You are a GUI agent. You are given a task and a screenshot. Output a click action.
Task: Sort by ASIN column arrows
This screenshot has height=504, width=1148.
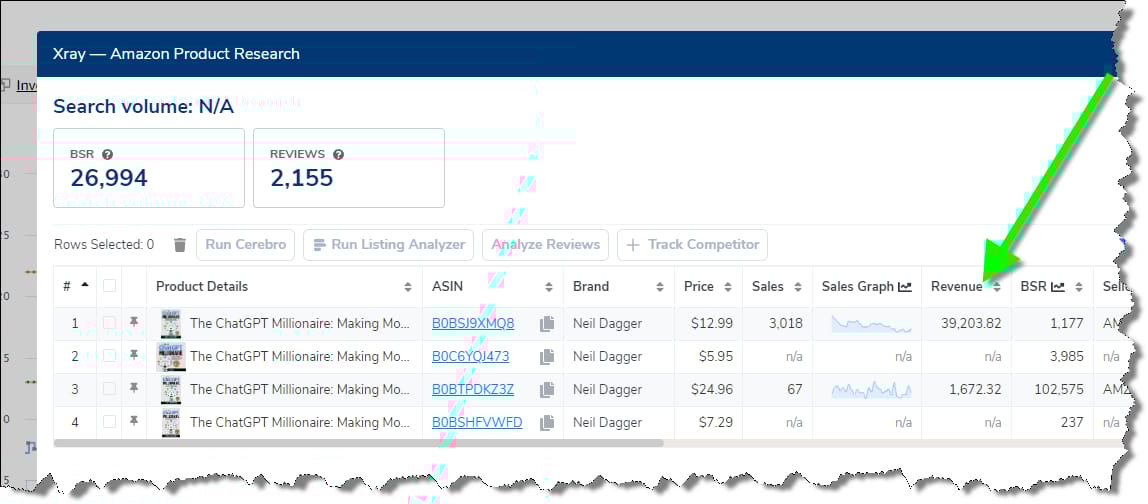(548, 287)
